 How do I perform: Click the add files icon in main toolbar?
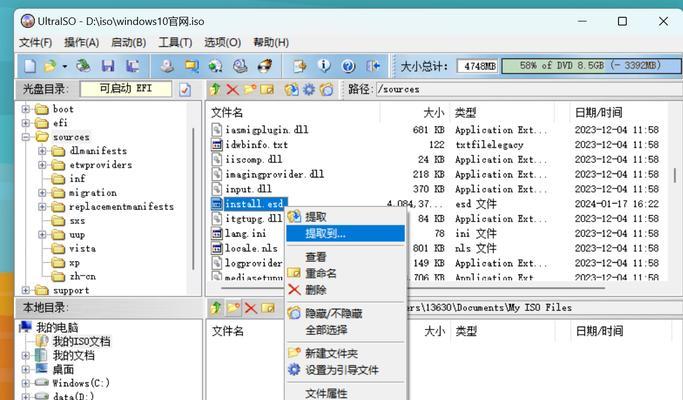tap(300, 66)
